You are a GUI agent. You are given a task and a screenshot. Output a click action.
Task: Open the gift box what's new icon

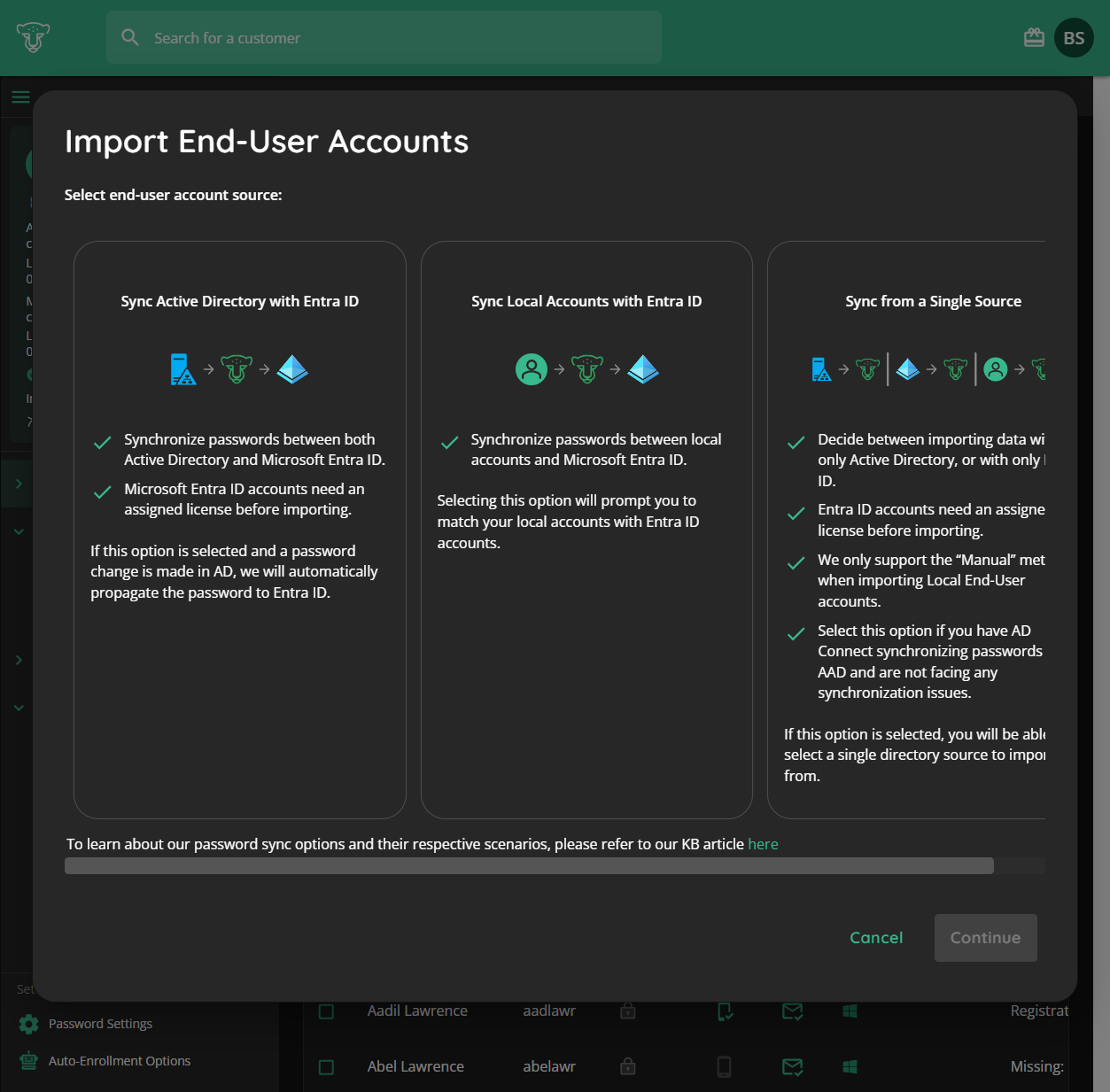click(1034, 38)
